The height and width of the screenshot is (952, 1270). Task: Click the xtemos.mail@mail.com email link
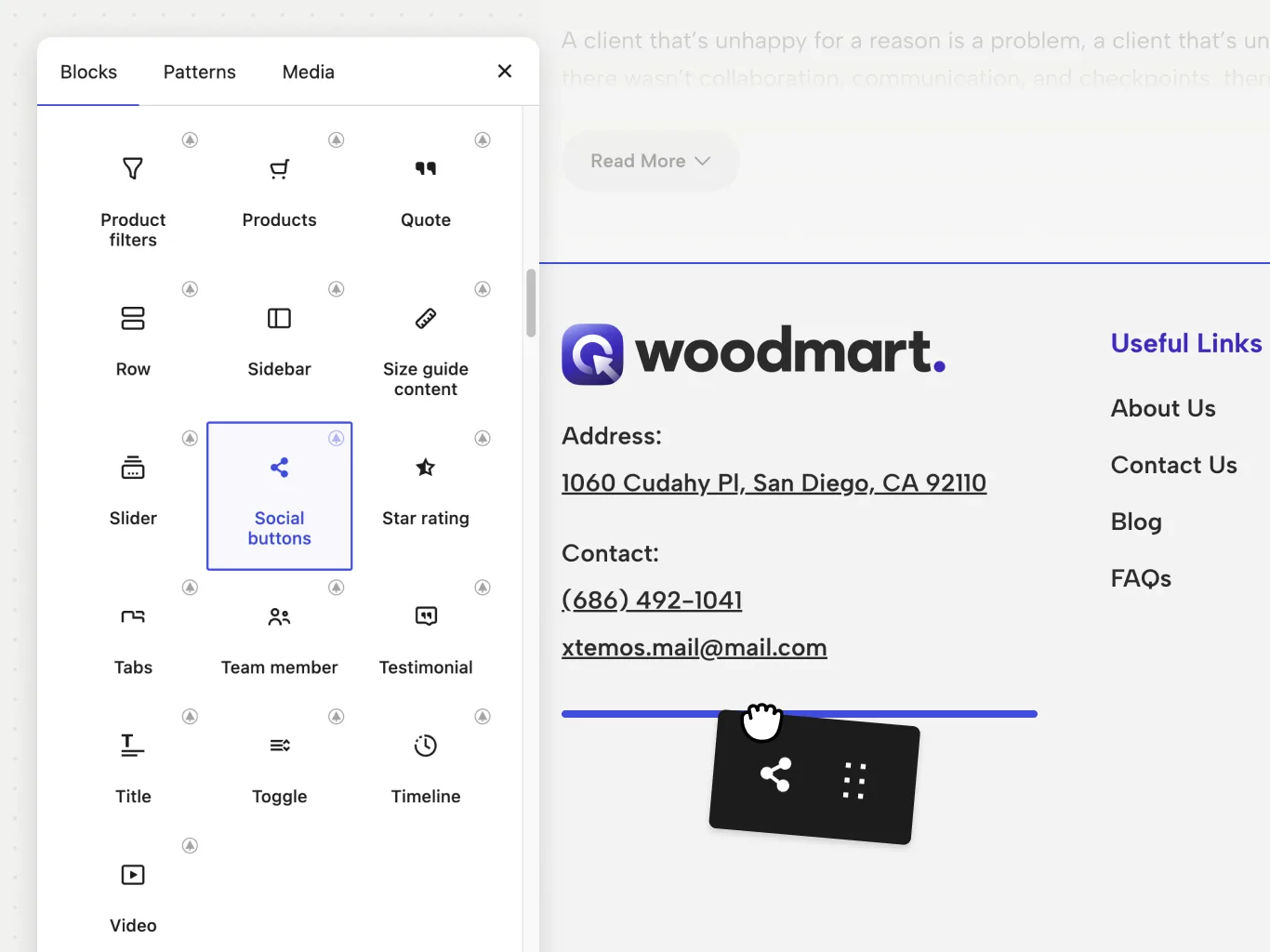pyautogui.click(x=695, y=647)
